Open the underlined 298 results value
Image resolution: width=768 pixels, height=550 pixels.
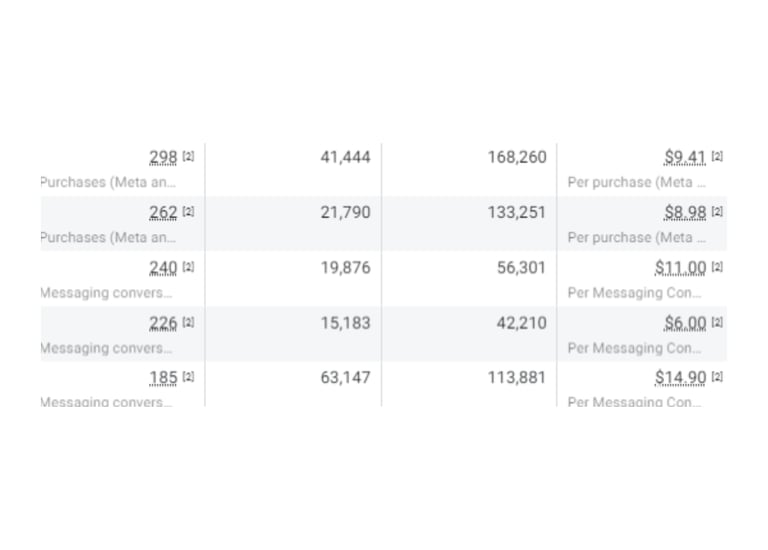coord(163,157)
